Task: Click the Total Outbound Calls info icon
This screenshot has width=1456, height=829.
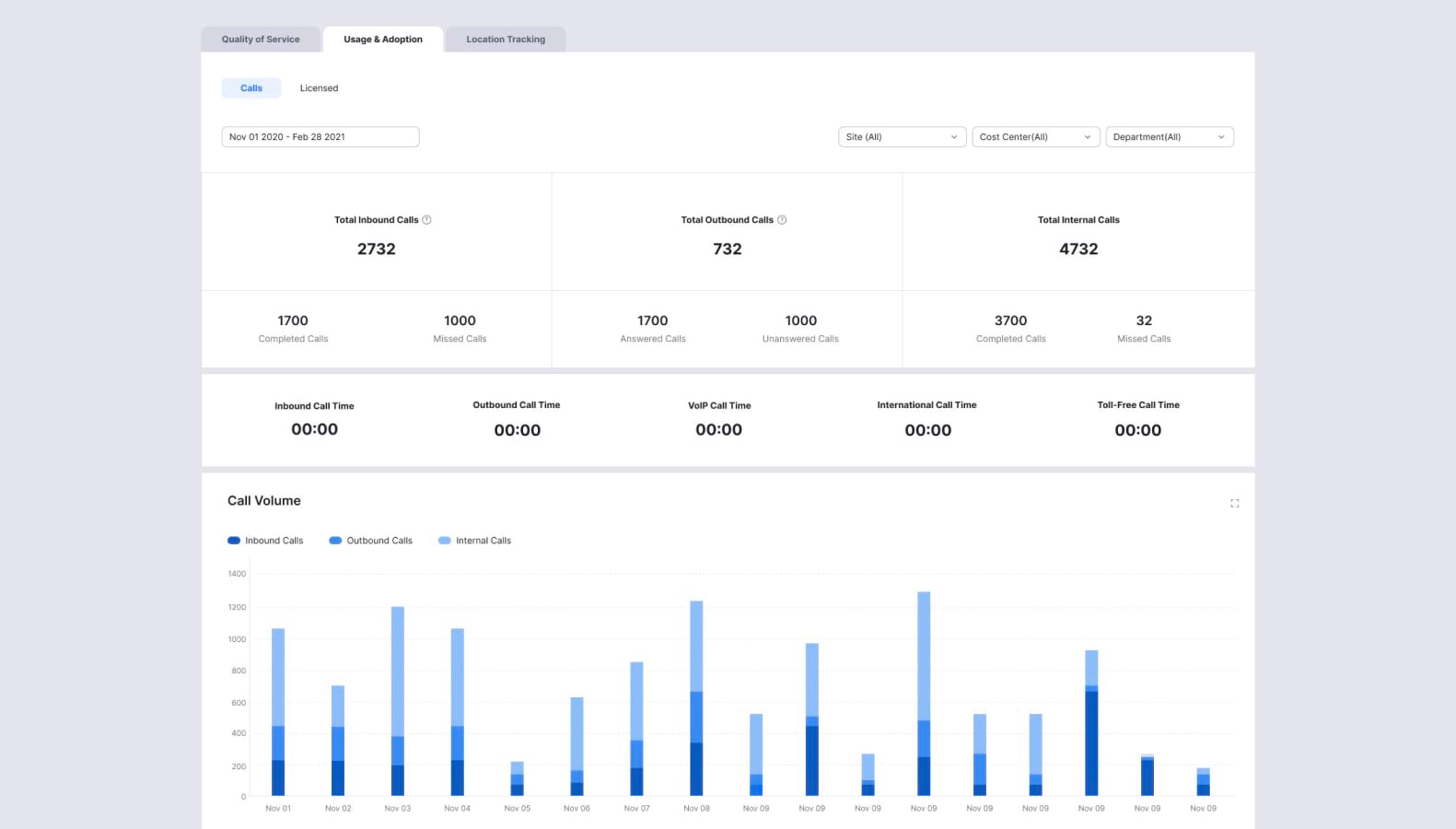Action: click(782, 220)
